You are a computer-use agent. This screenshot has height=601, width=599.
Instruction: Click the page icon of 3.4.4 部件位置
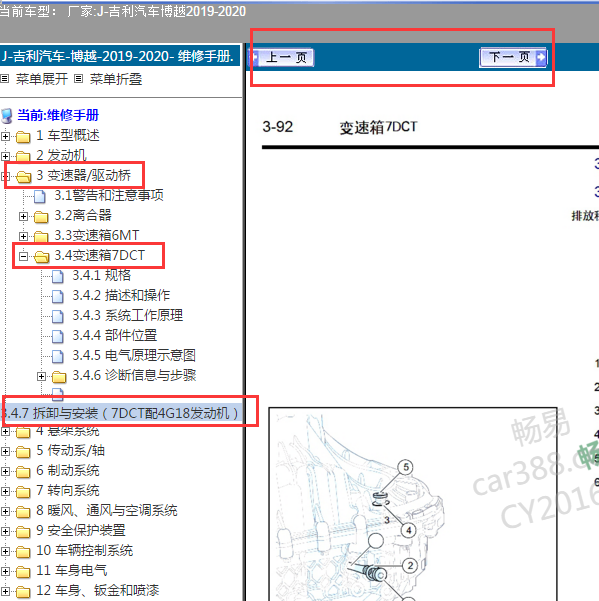[58, 336]
